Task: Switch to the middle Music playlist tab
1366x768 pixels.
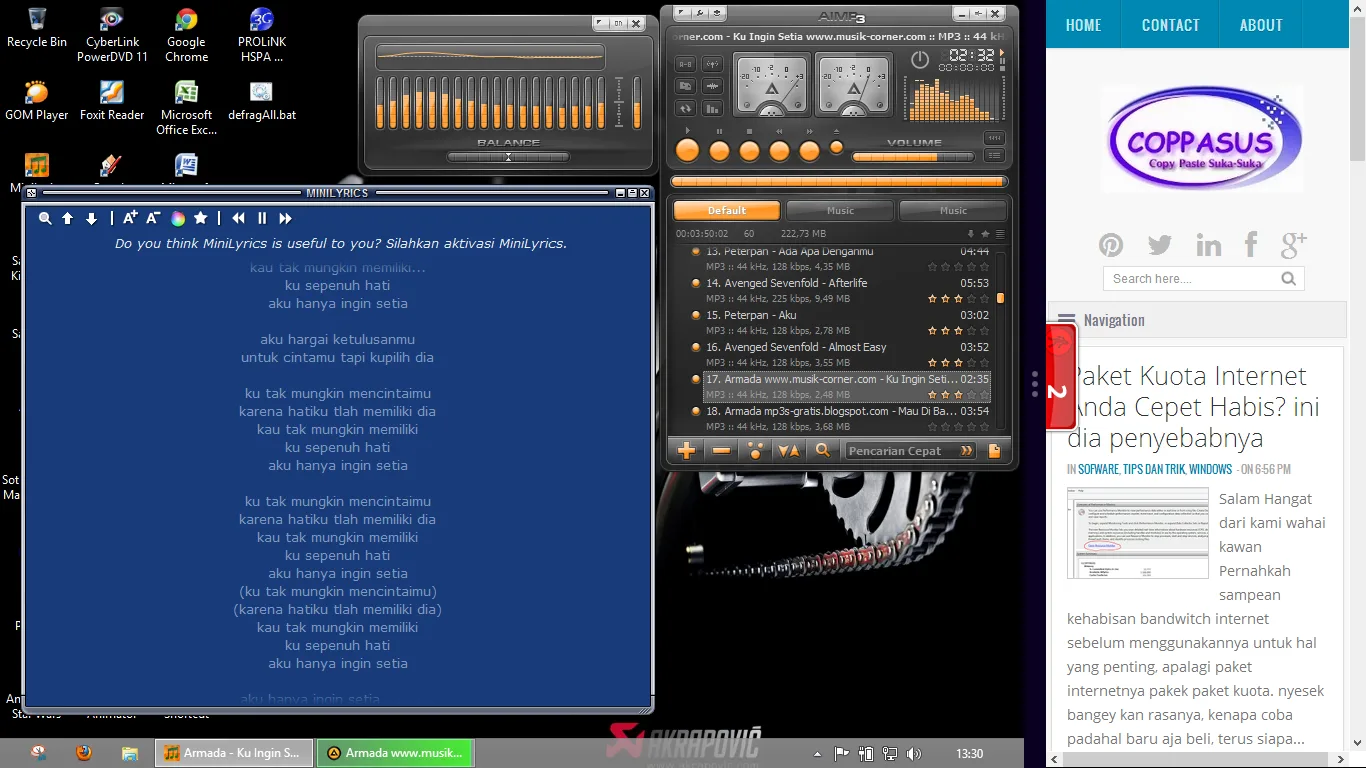Action: (x=840, y=211)
